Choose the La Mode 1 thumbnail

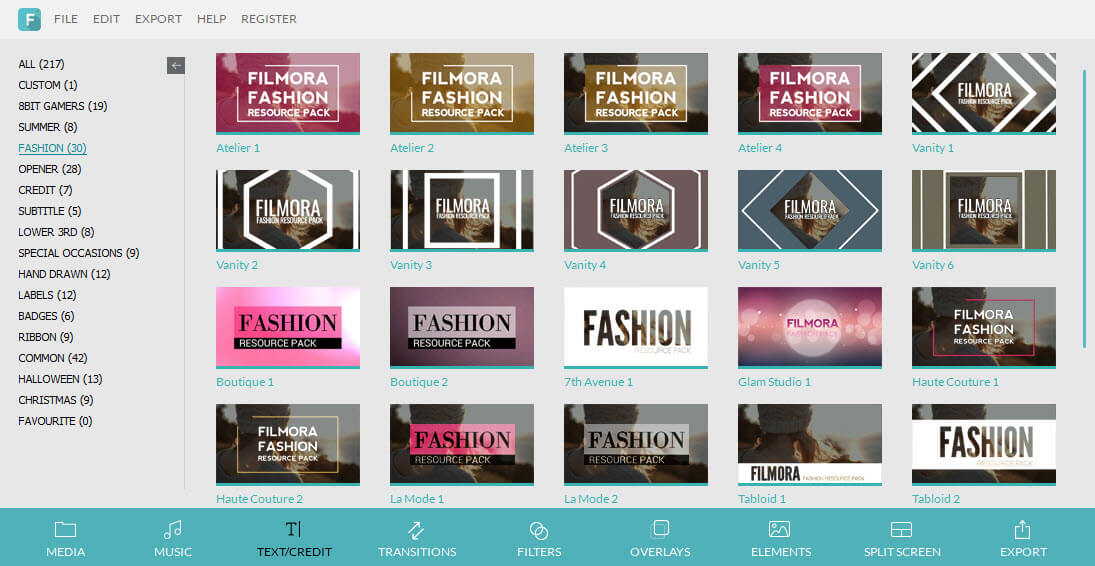pyautogui.click(x=462, y=444)
